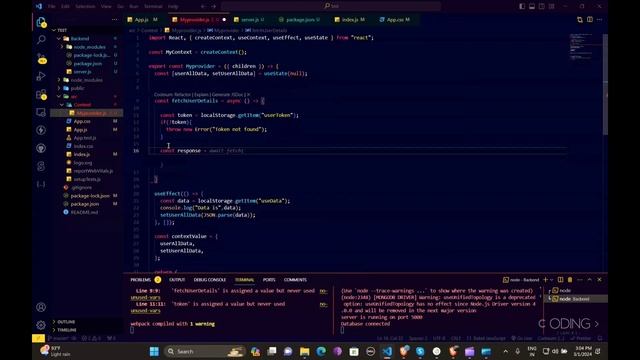Open the Customize Layout icon

point(551,6)
